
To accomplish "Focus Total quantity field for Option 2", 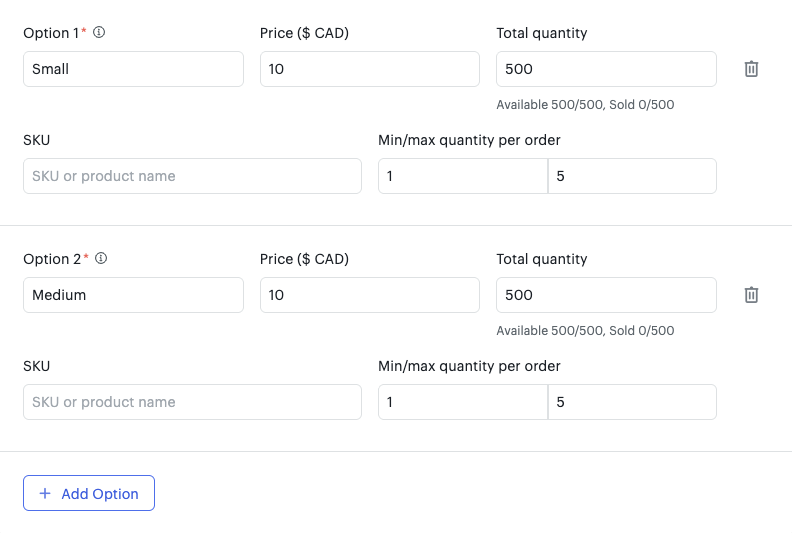I will coord(606,295).
